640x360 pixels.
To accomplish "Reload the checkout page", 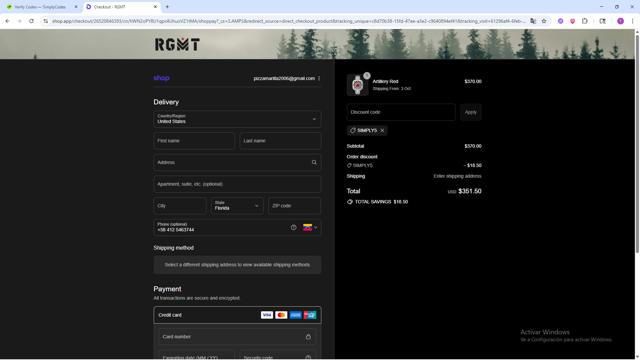I will click(x=31, y=21).
